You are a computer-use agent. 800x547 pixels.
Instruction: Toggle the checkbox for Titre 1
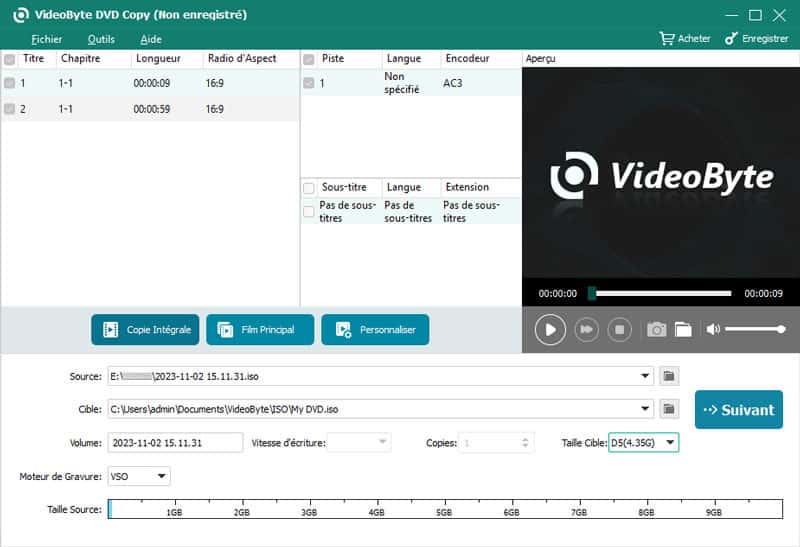9,84
